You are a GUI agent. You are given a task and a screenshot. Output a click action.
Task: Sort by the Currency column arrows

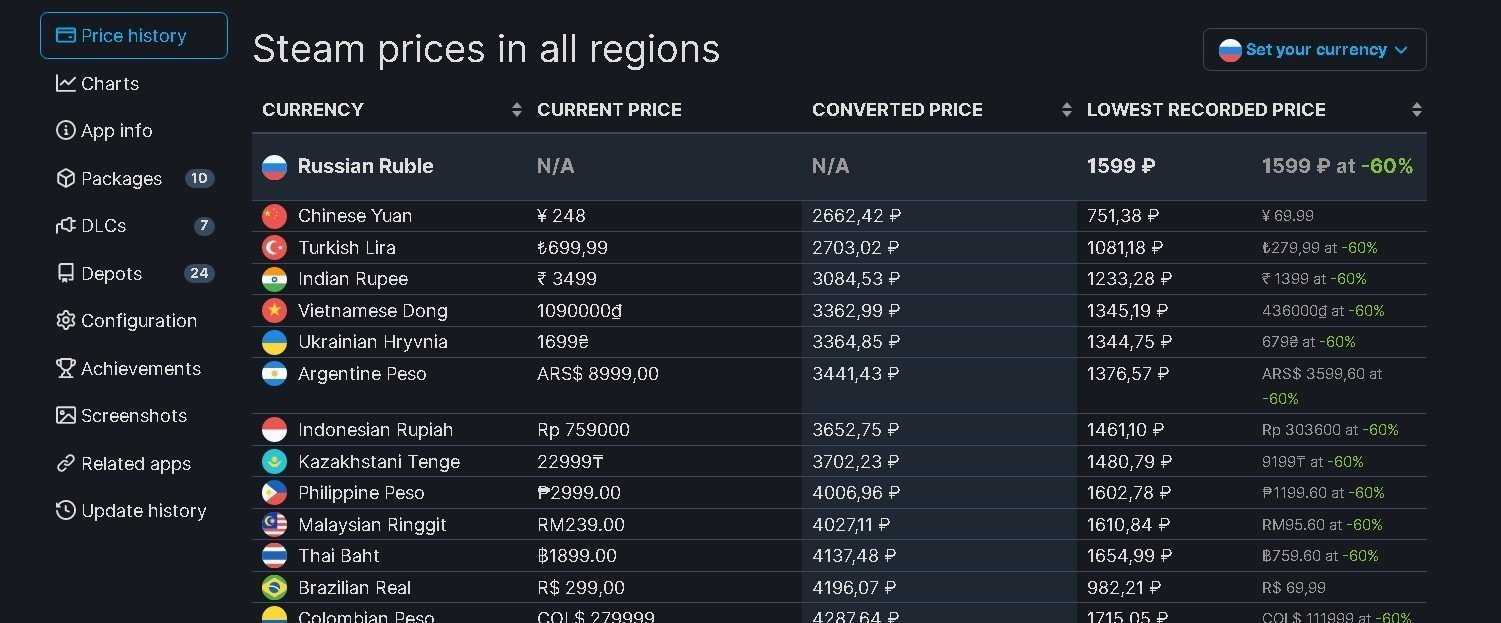[x=516, y=110]
